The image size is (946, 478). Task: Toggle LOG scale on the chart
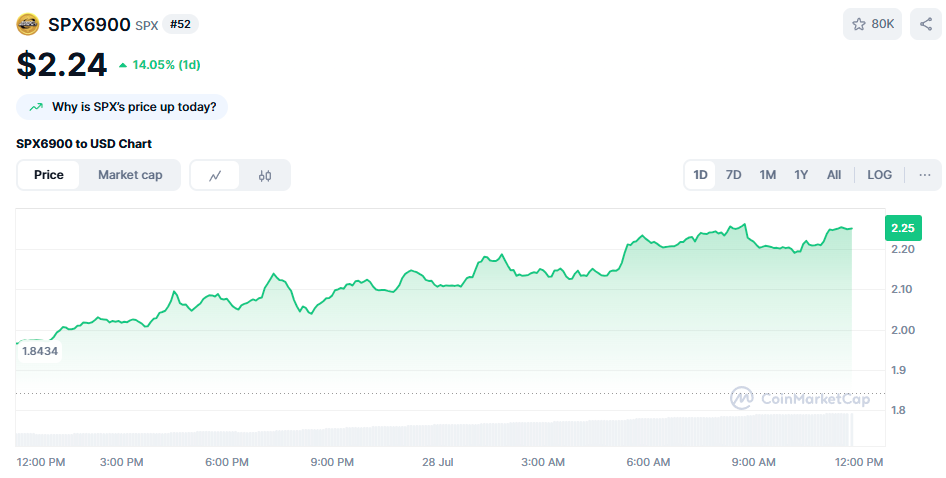point(880,175)
